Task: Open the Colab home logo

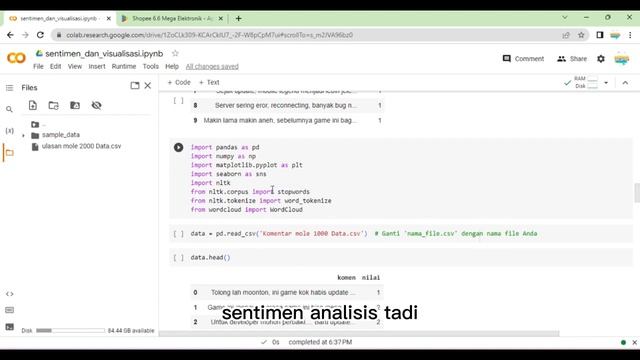Action: pos(16,58)
